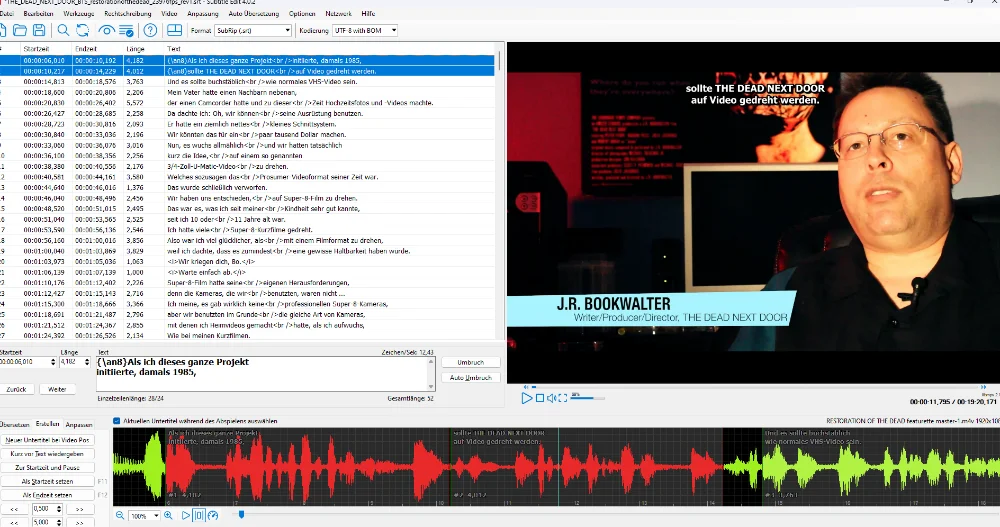This screenshot has width=1000, height=527.
Task: Open the Optionen menu
Action: [302, 13]
